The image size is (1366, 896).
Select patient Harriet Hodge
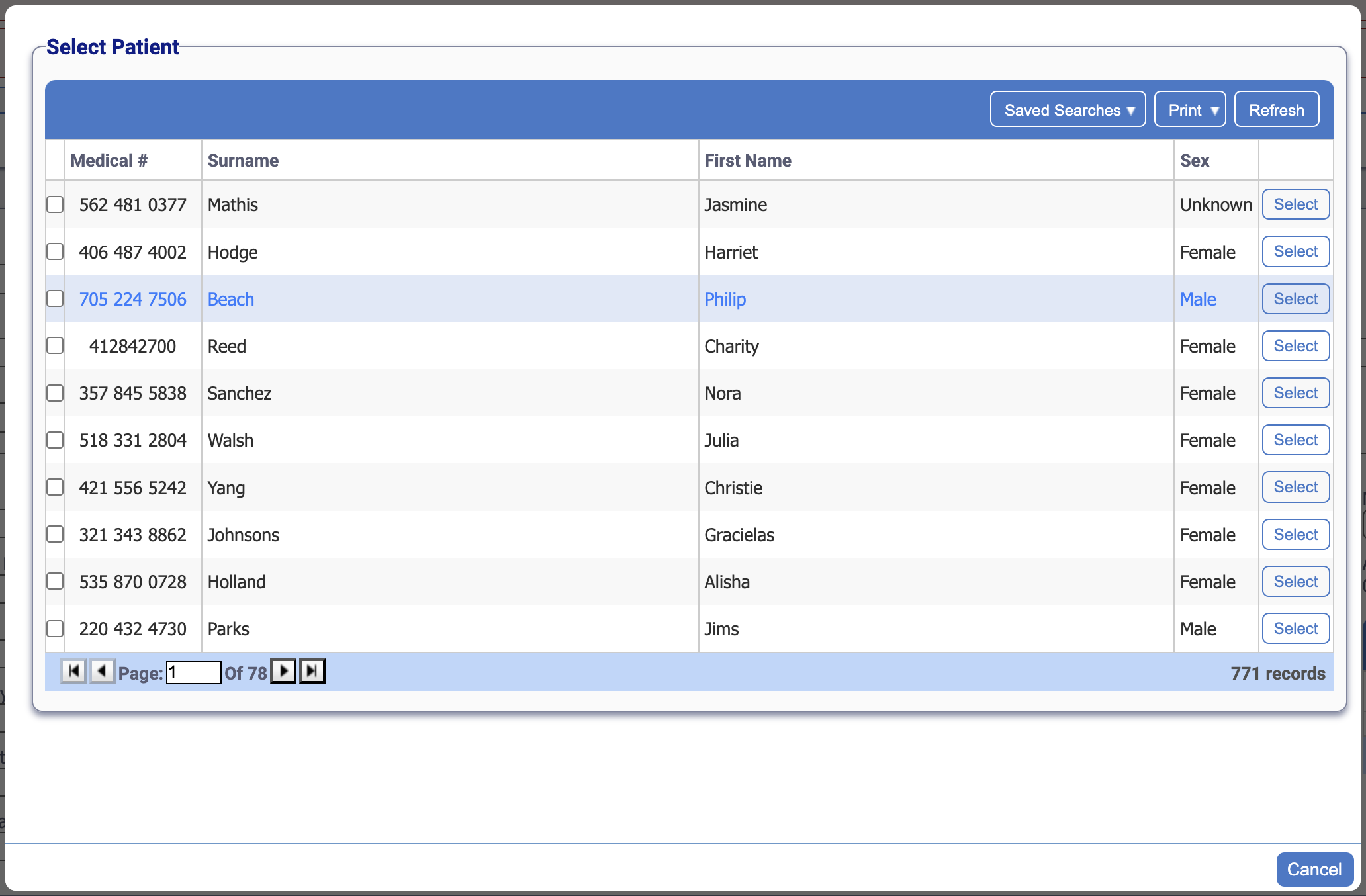1295,251
